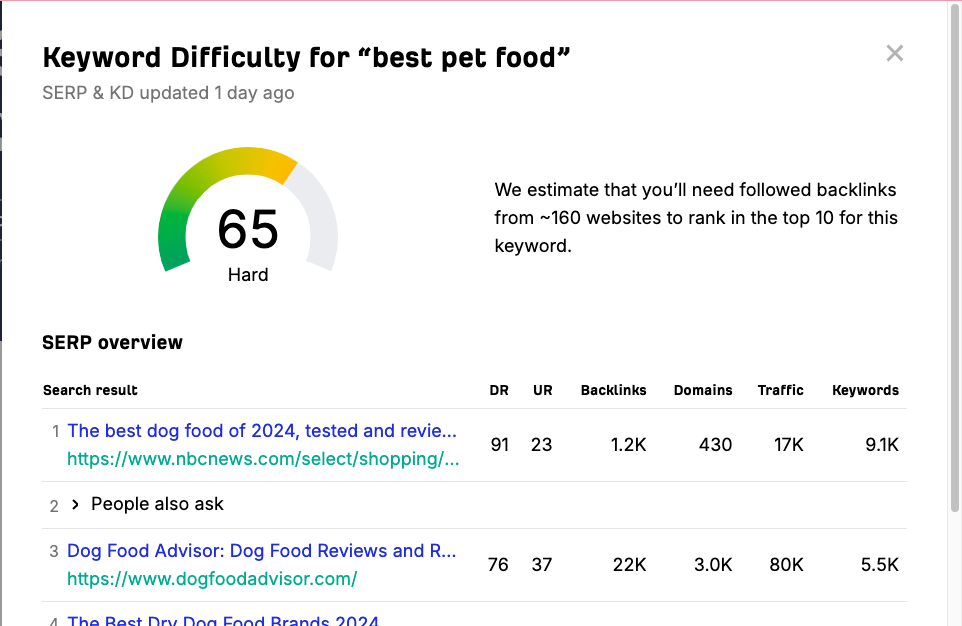Image resolution: width=962 pixels, height=626 pixels.
Task: Select the Domains column header
Action: 703,390
